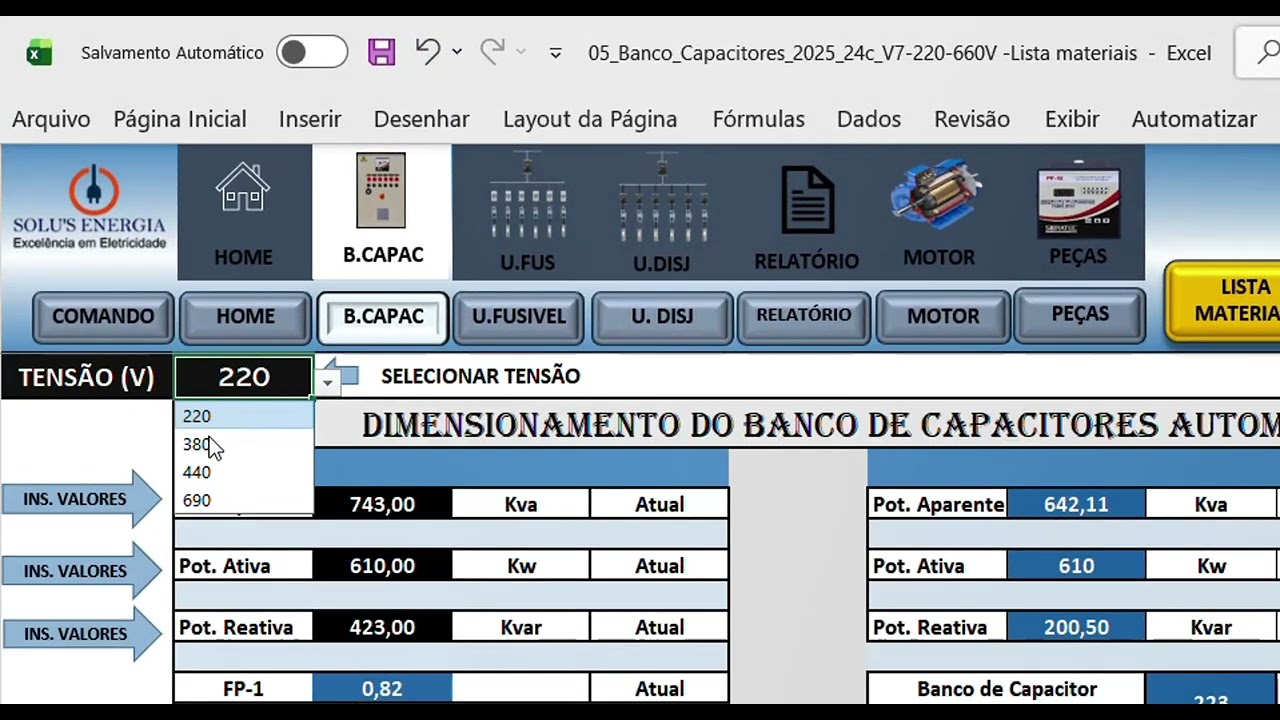Switch to Layout da Página tab
The height and width of the screenshot is (720, 1280).
click(x=590, y=119)
